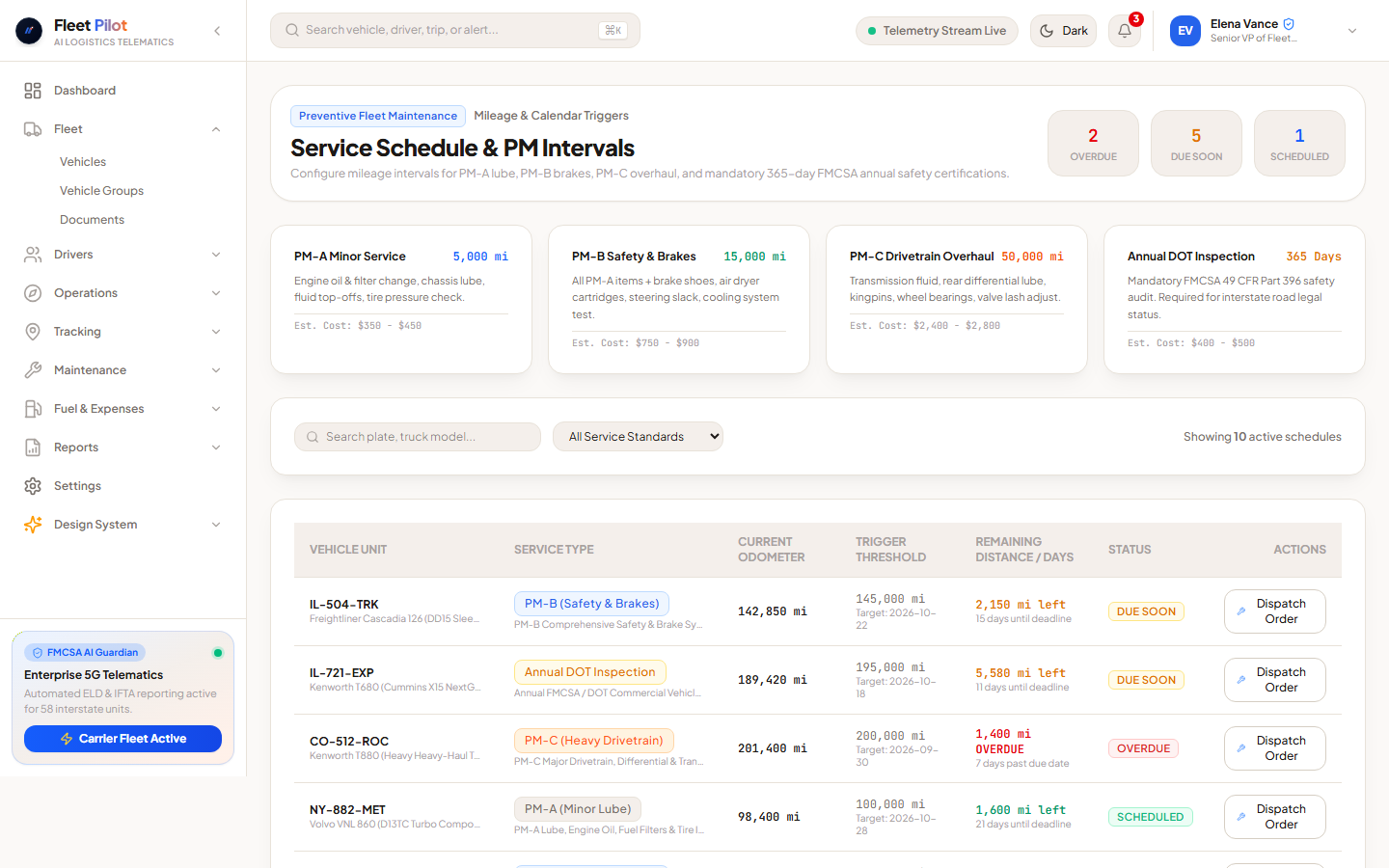The height and width of the screenshot is (868, 1389).
Task: Click the Maintenance wrench icon
Action: click(33, 370)
